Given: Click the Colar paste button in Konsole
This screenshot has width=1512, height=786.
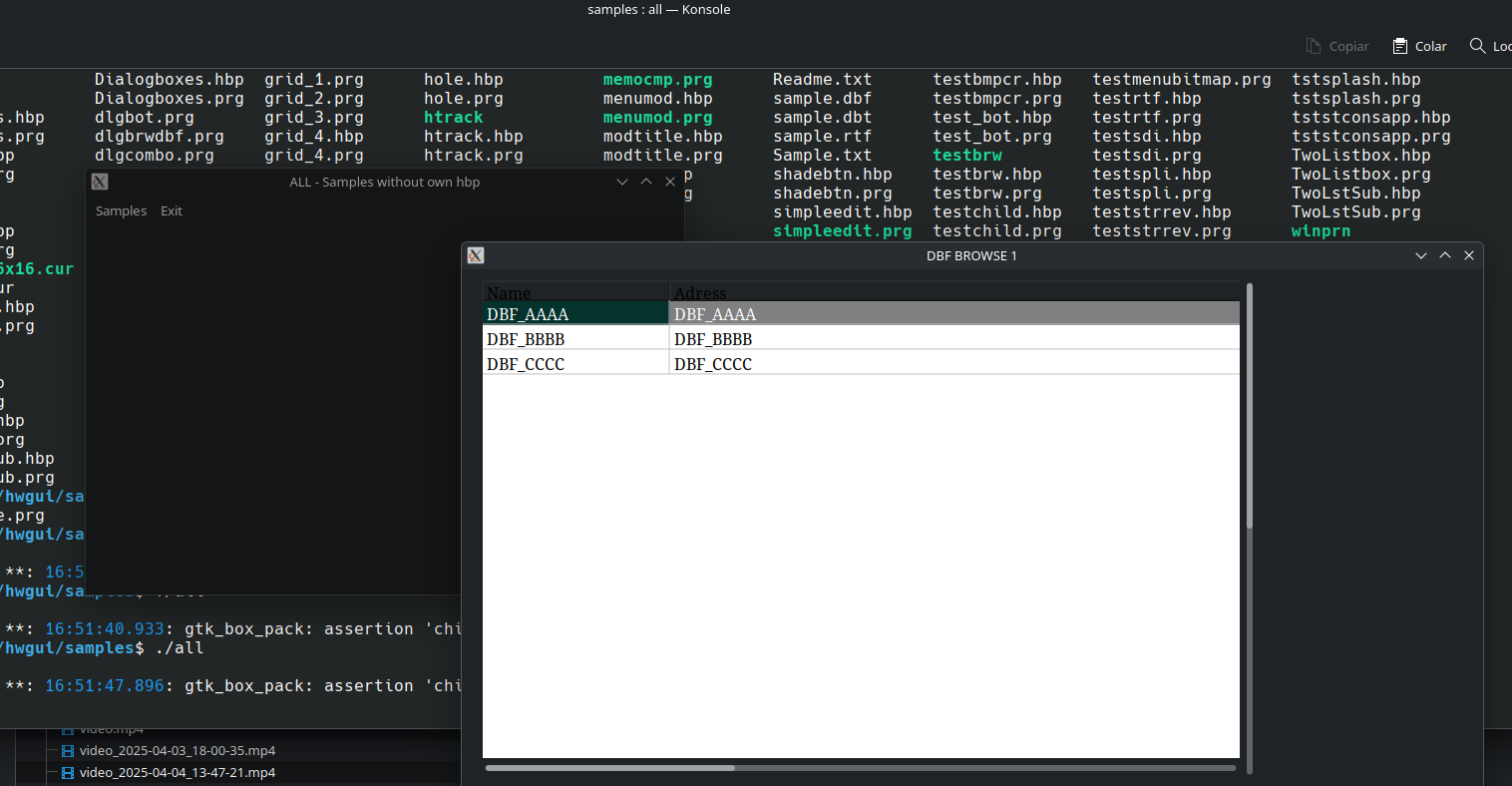Looking at the screenshot, I should (x=1419, y=46).
